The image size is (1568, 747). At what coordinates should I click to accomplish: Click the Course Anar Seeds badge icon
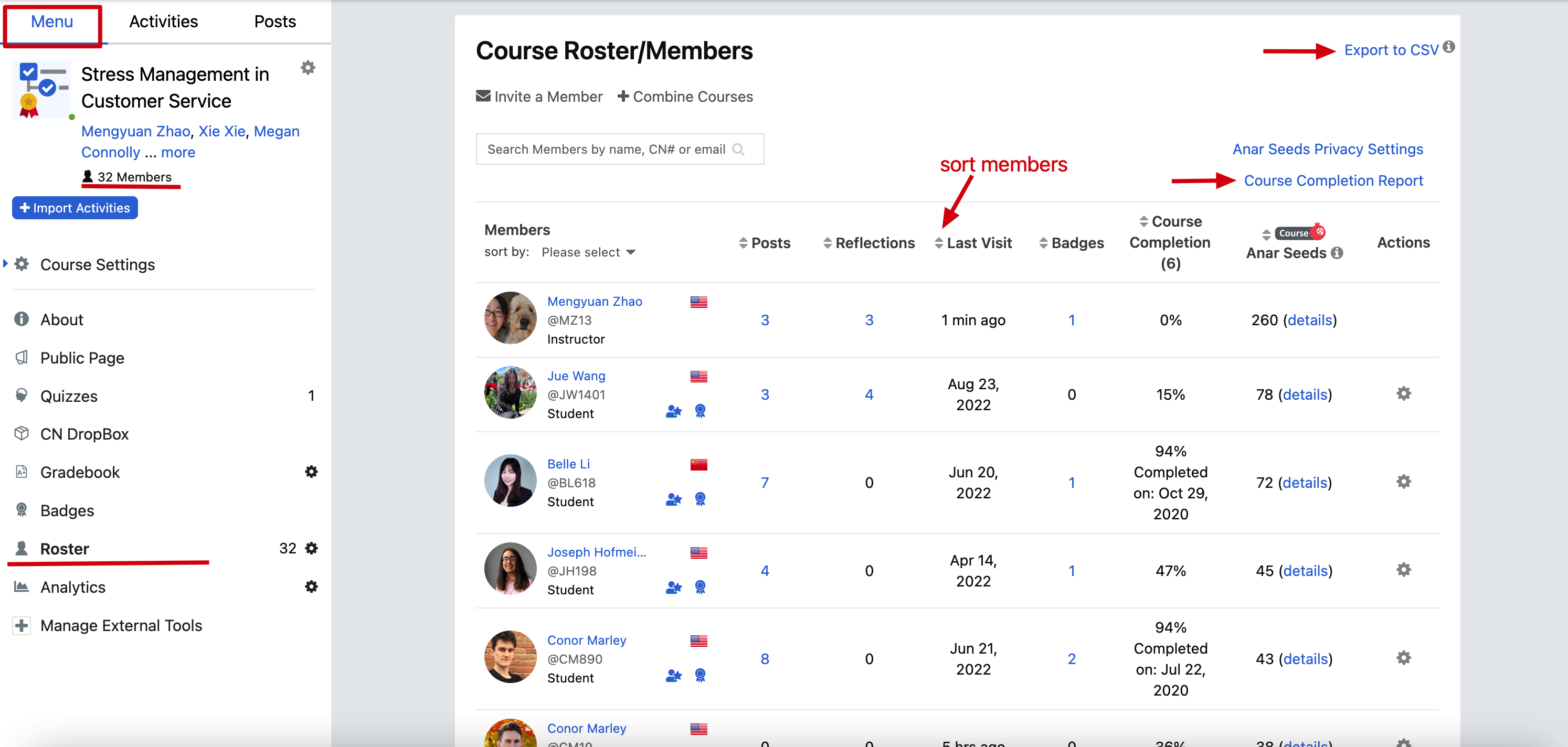click(1300, 232)
